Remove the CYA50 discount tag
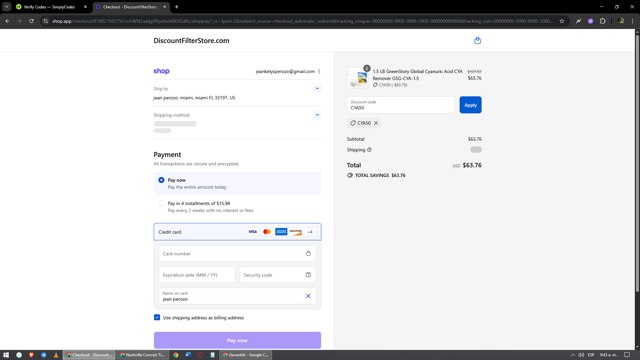This screenshot has height=360, width=640. 376,123
